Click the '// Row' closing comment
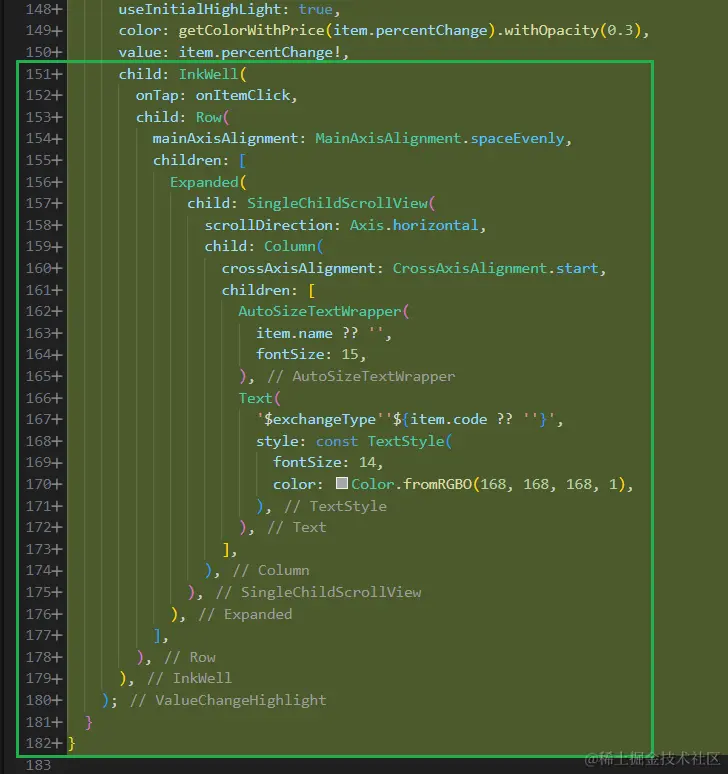The height and width of the screenshot is (774, 728). point(190,657)
